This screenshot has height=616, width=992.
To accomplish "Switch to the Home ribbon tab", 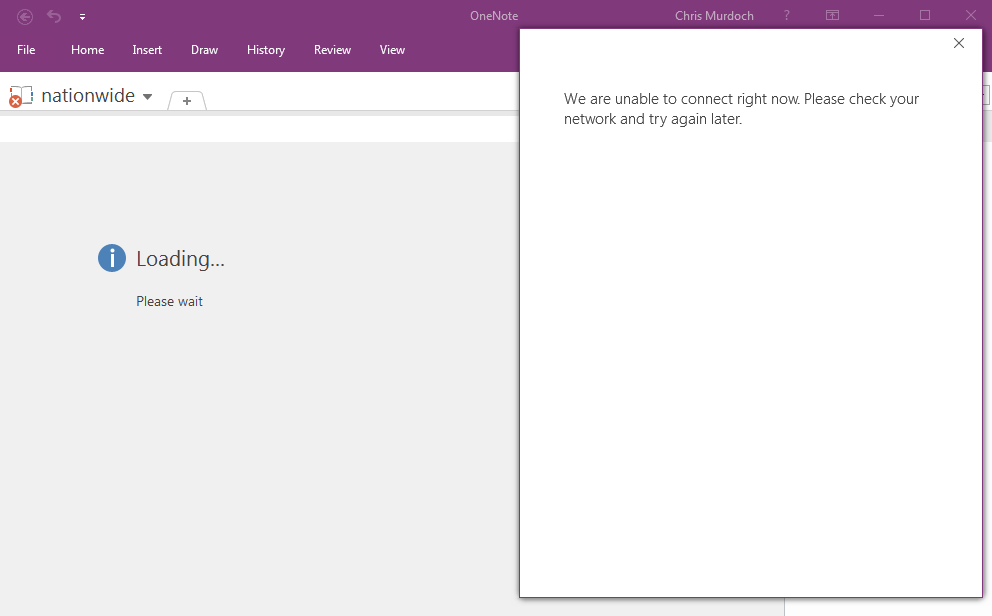I will [x=87, y=50].
